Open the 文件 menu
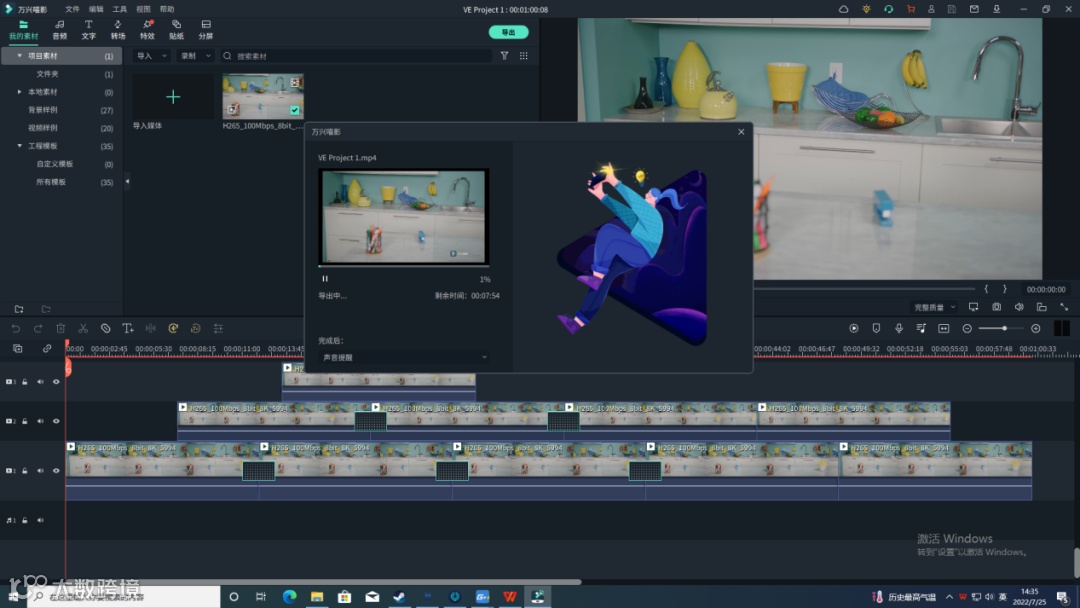The height and width of the screenshot is (608, 1080). pos(72,9)
